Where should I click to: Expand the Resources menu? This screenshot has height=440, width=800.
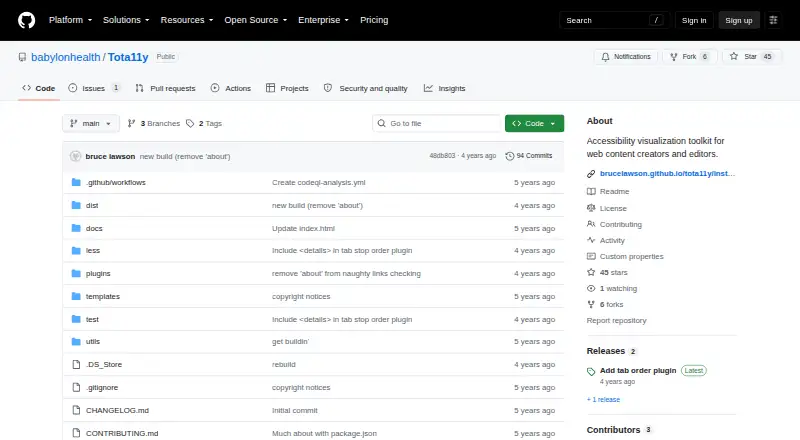[187, 20]
